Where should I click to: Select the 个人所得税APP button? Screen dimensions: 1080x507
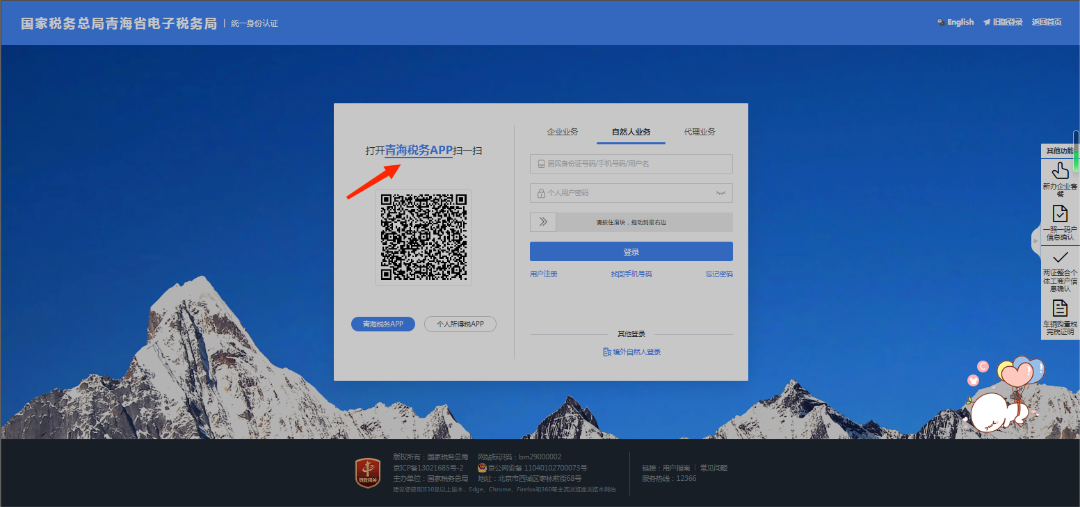coord(460,324)
